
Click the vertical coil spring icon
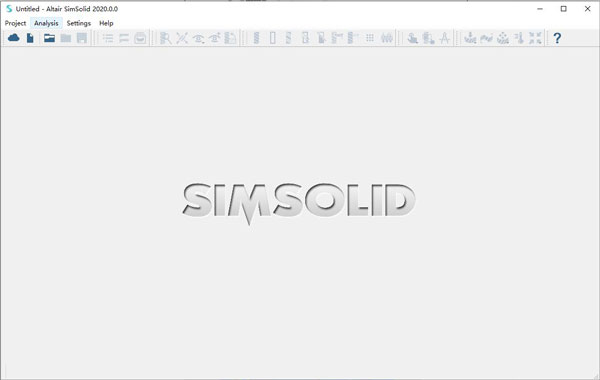[256, 38]
